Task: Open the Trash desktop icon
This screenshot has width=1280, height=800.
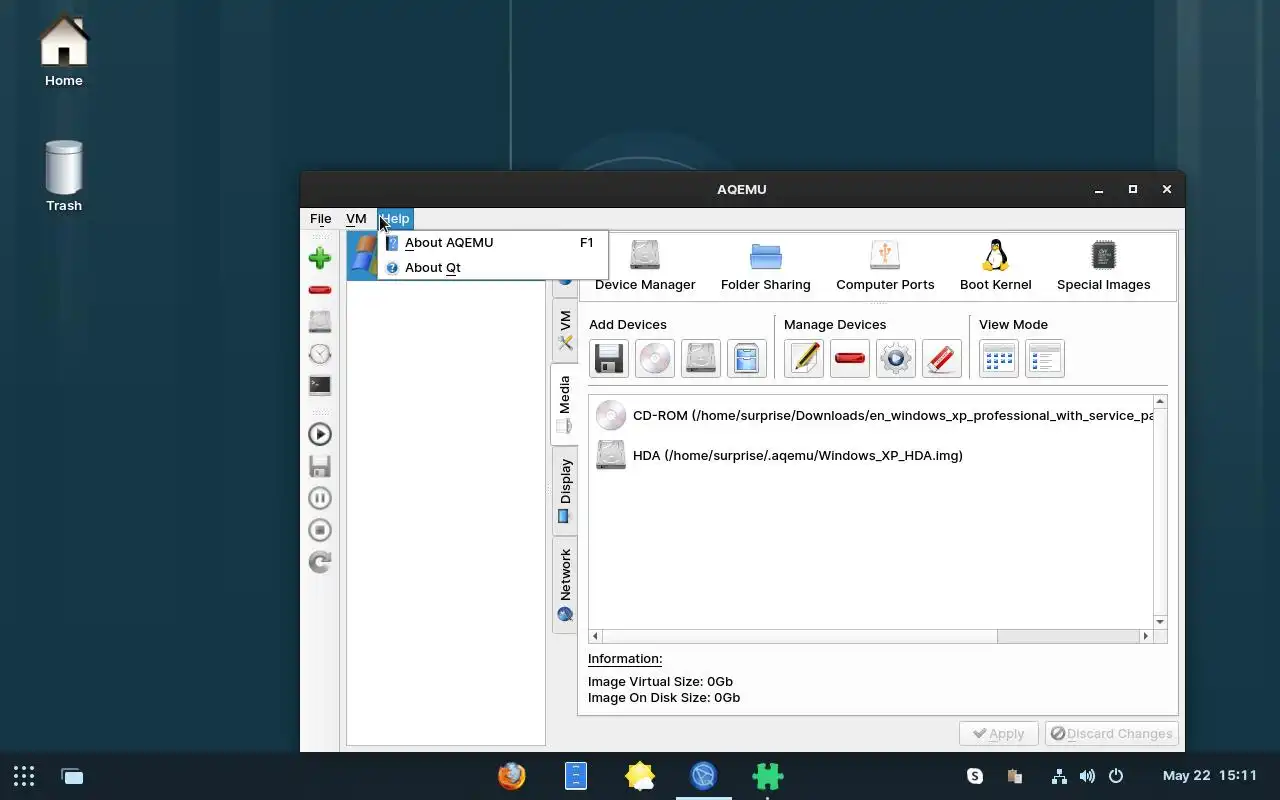Action: point(64,176)
